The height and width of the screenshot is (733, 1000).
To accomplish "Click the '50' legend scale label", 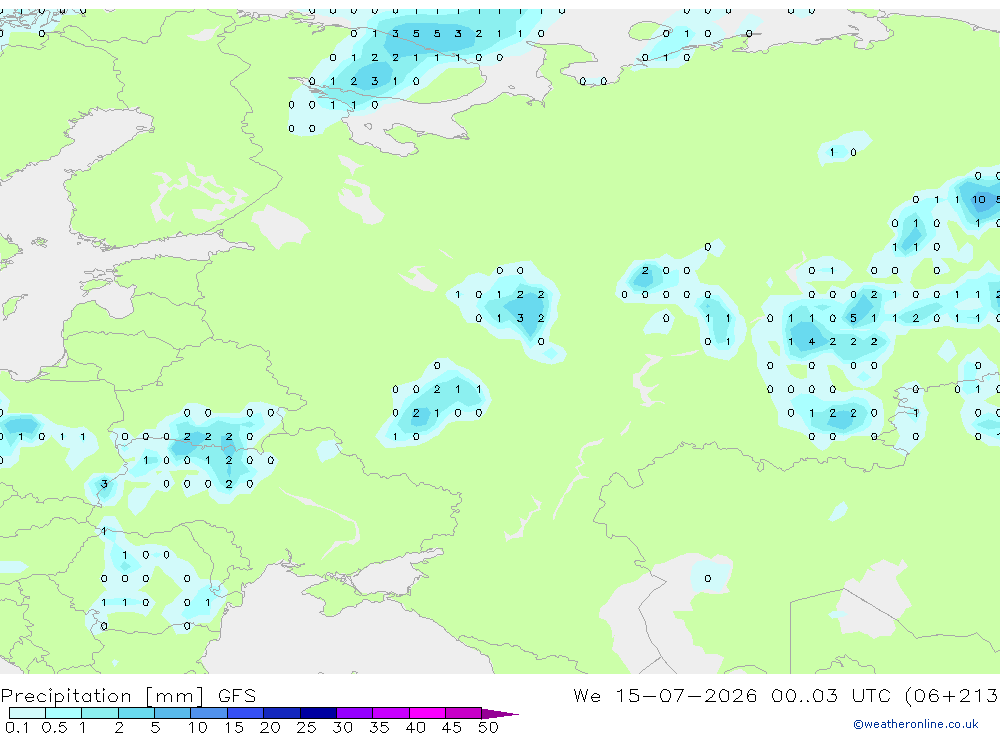I will (x=488, y=727).
